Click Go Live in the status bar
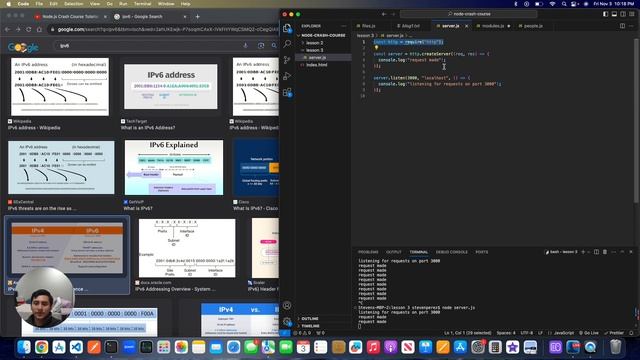Image resolution: width=640 pixels, height=360 pixels. tap(588, 333)
